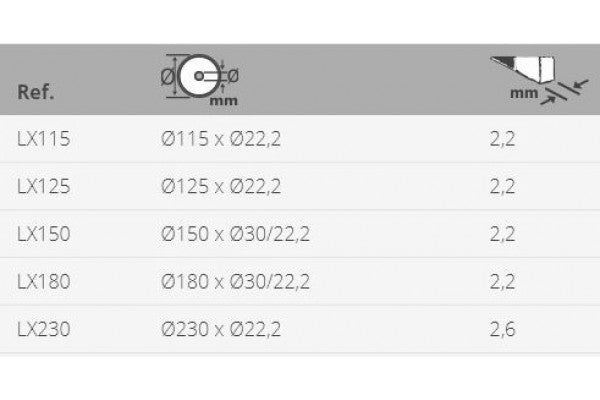Click the Ø230 x Ø22,2 dimension

tap(221, 330)
